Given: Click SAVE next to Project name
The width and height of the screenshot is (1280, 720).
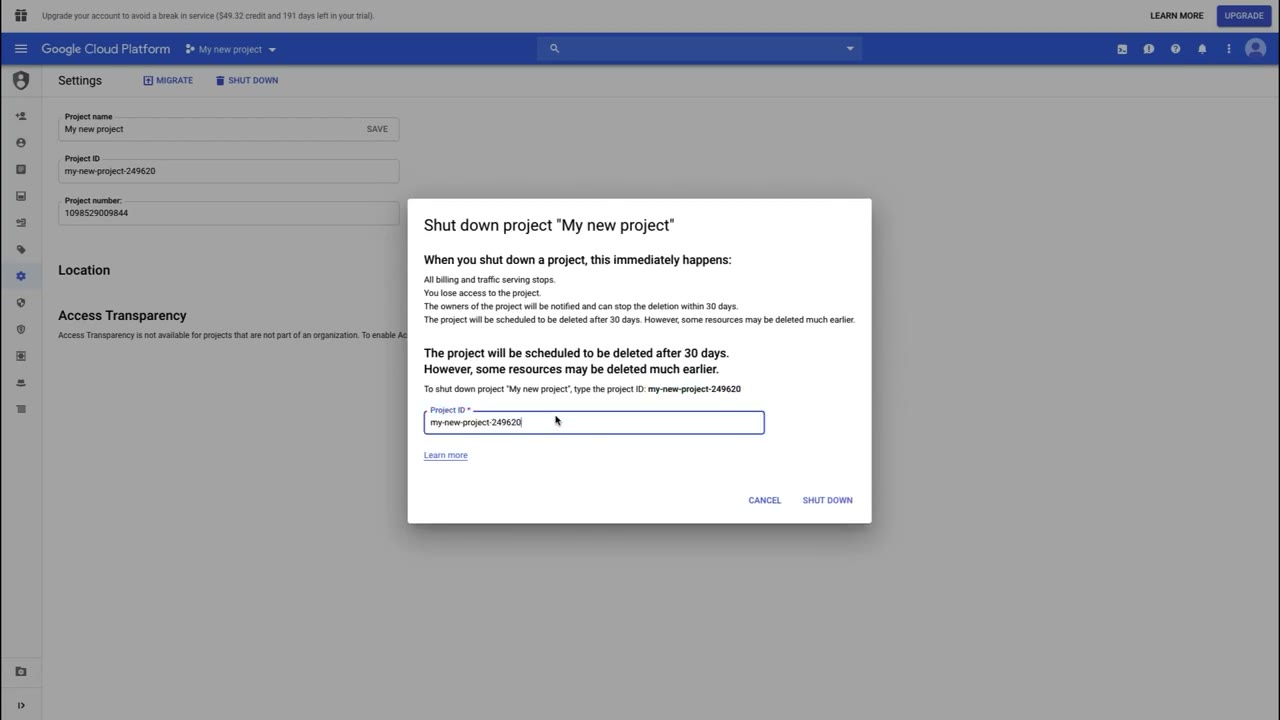Looking at the screenshot, I should 377,129.
